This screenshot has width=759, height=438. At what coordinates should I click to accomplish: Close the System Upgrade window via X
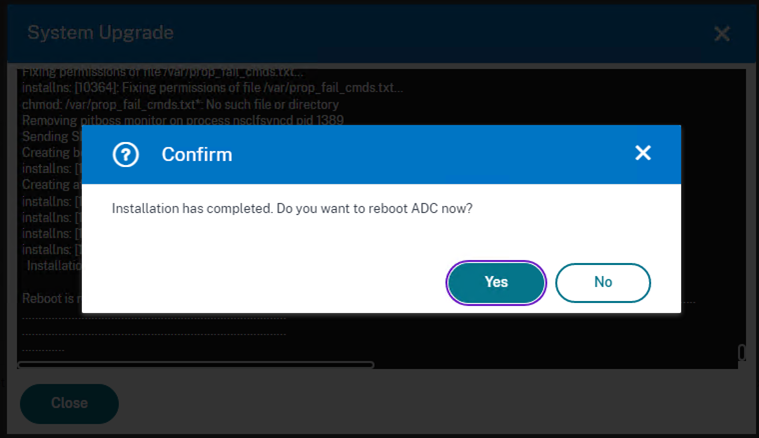pos(722,33)
